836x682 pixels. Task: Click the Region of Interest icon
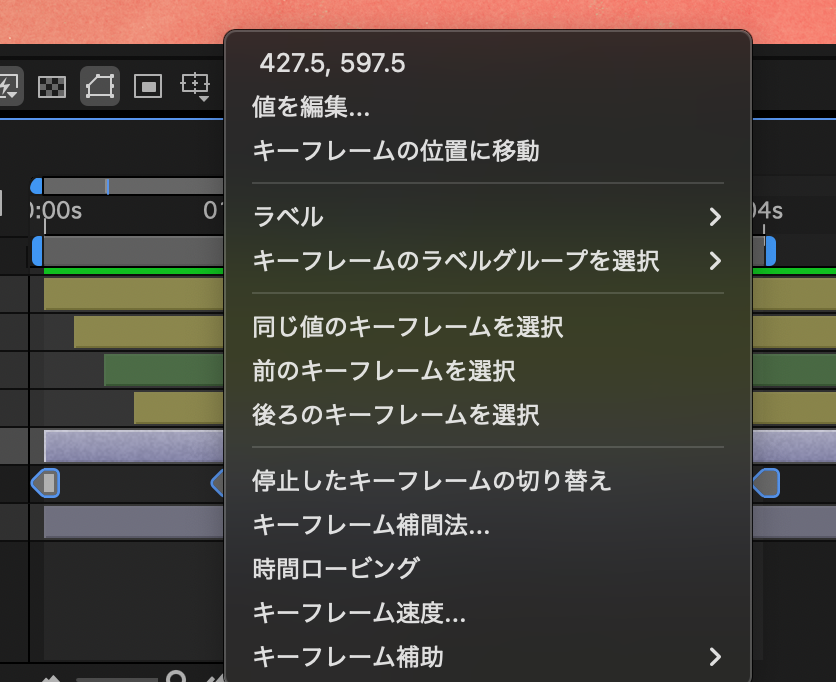pos(148,87)
